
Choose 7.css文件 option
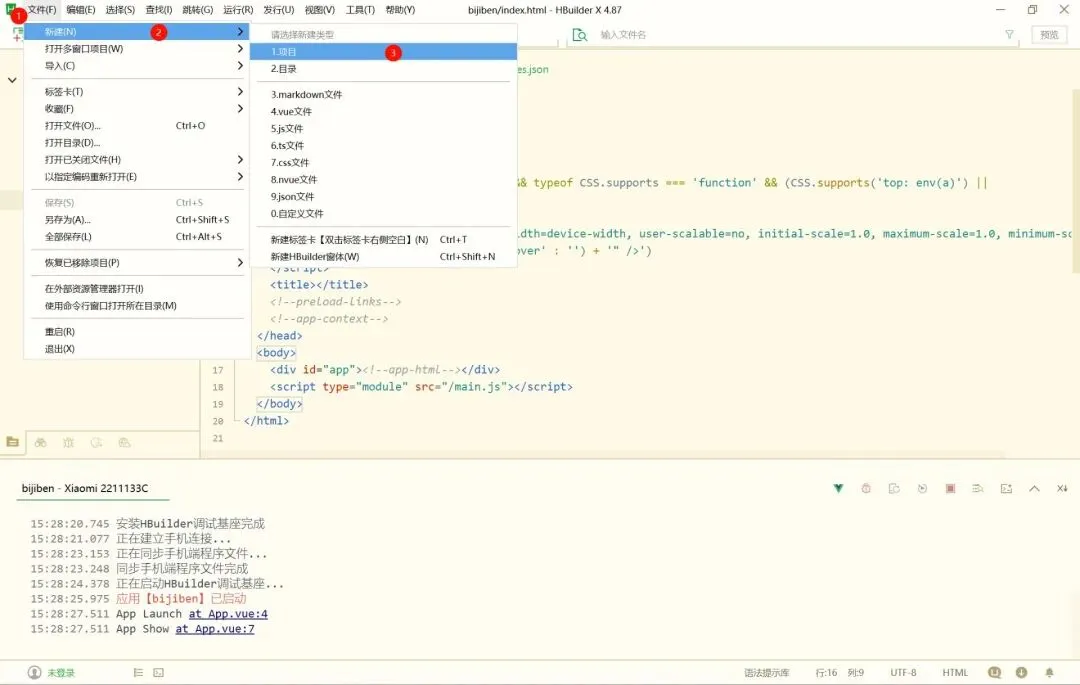(x=384, y=162)
